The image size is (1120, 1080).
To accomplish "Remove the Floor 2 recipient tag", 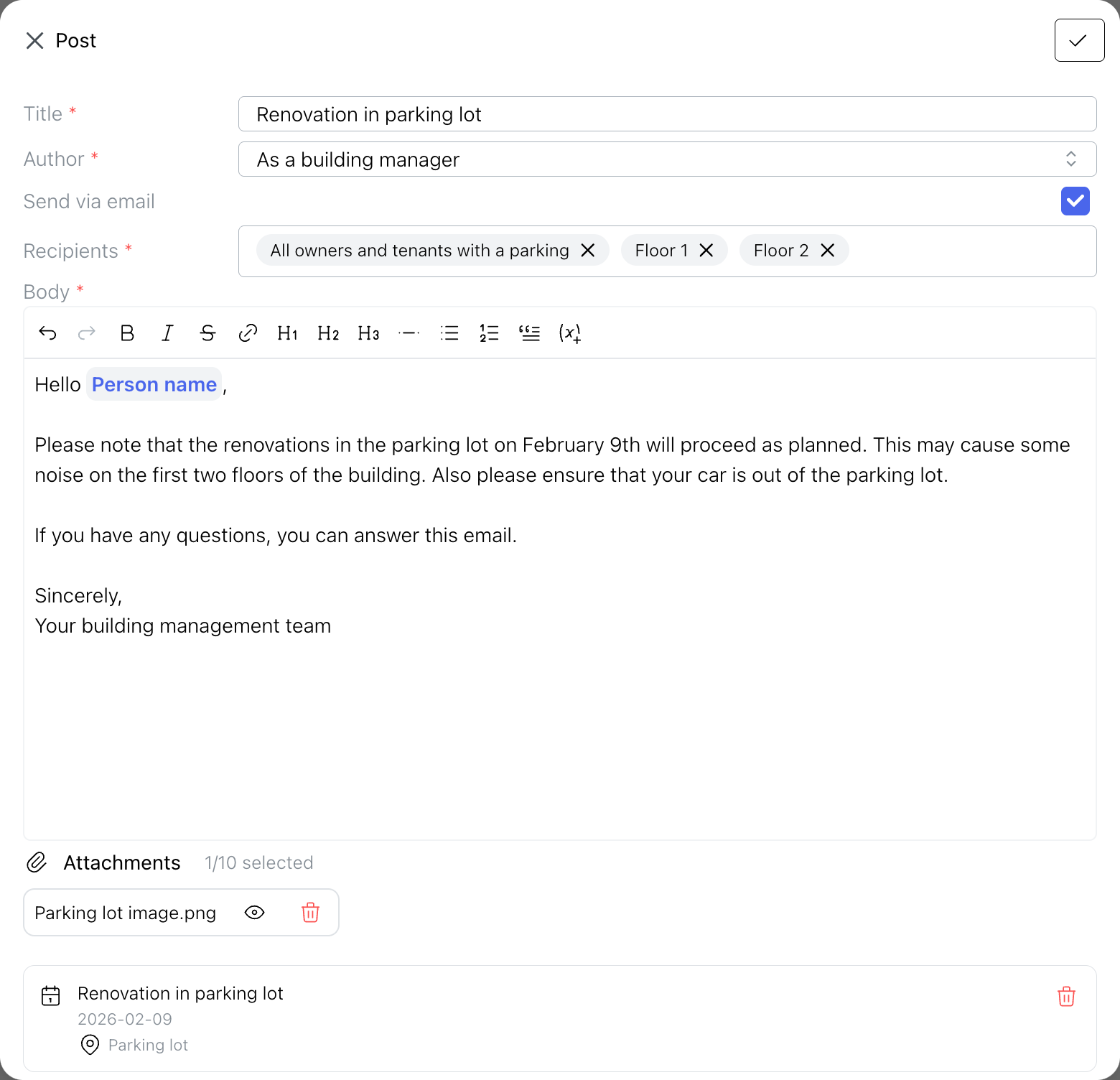I will (828, 251).
